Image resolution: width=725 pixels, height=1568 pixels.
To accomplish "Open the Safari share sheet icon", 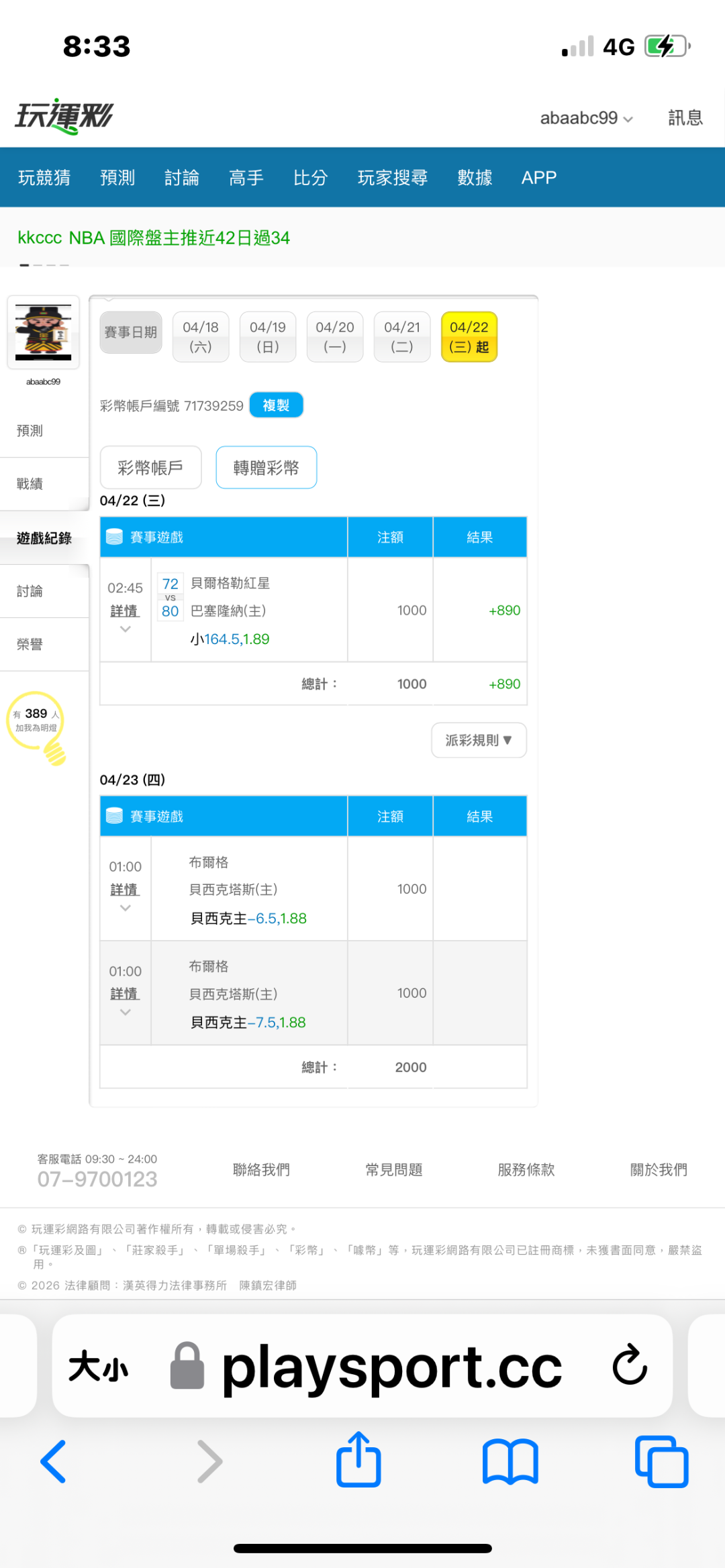I will click(358, 1459).
